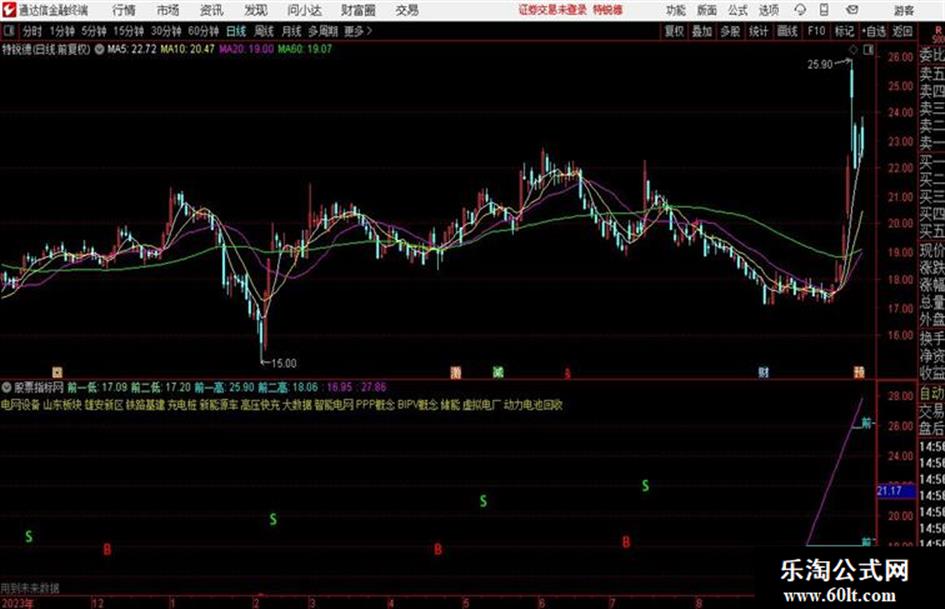Click the 画线 draw-line toolbar button

coord(787,31)
